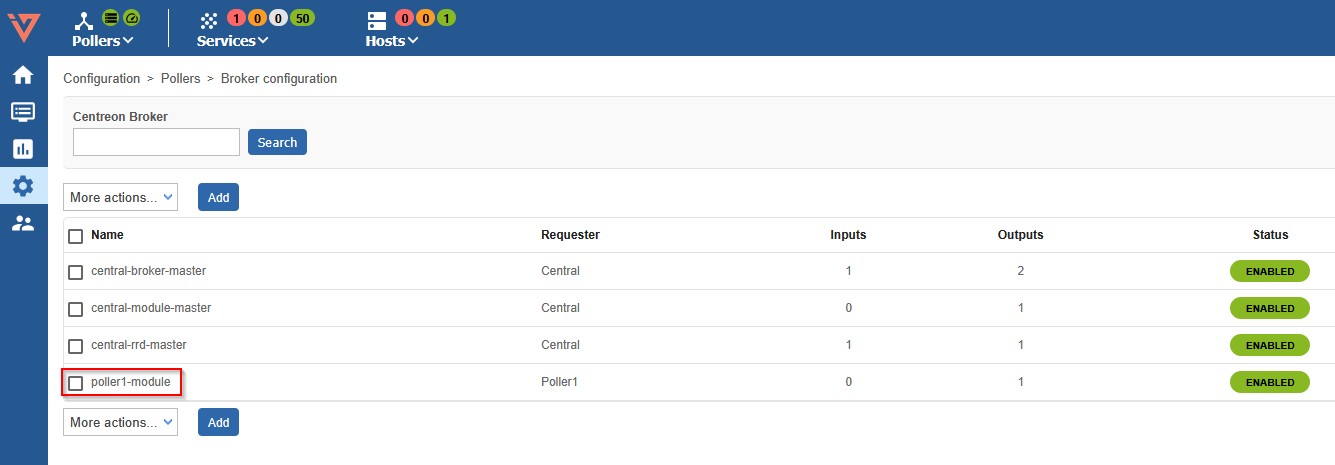Check the poller1-module row checkbox

(75, 383)
